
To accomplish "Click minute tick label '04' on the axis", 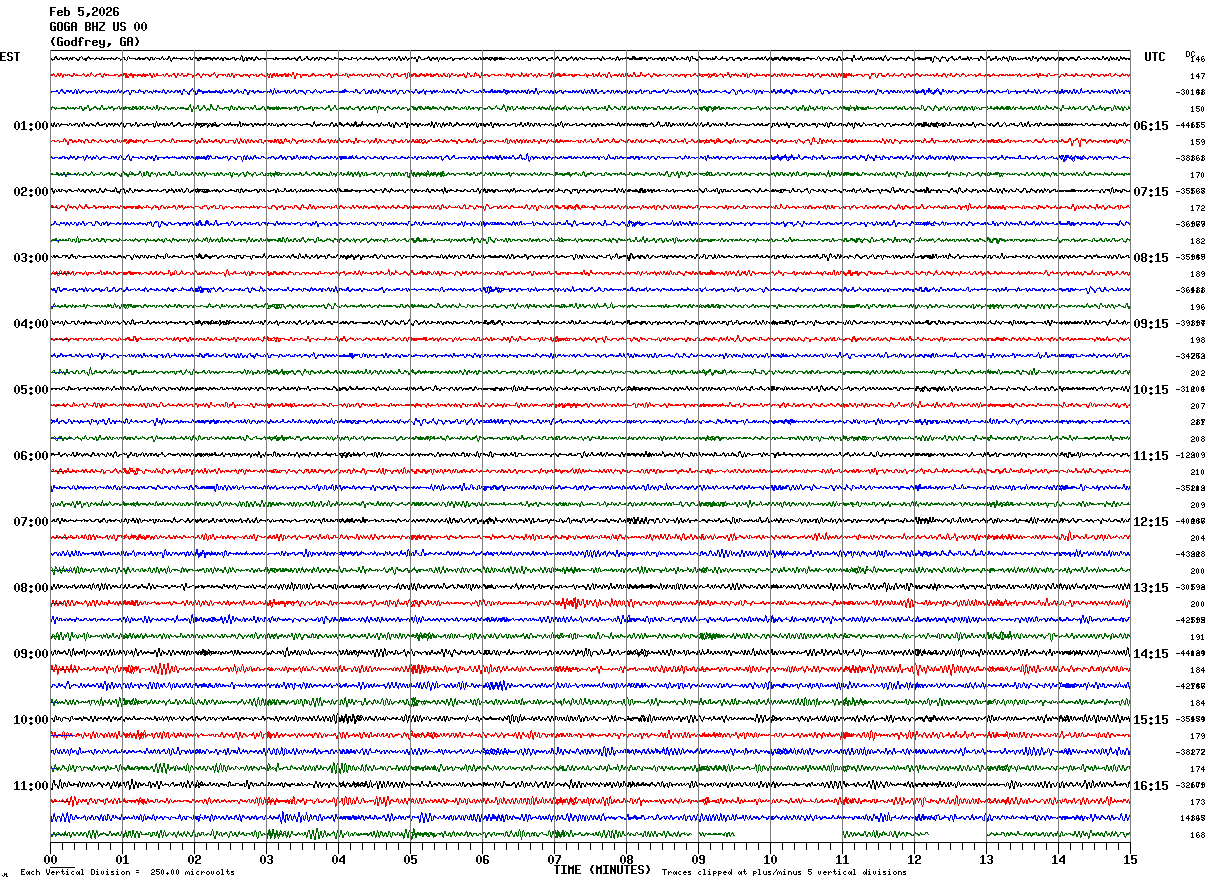I will click(x=339, y=859).
